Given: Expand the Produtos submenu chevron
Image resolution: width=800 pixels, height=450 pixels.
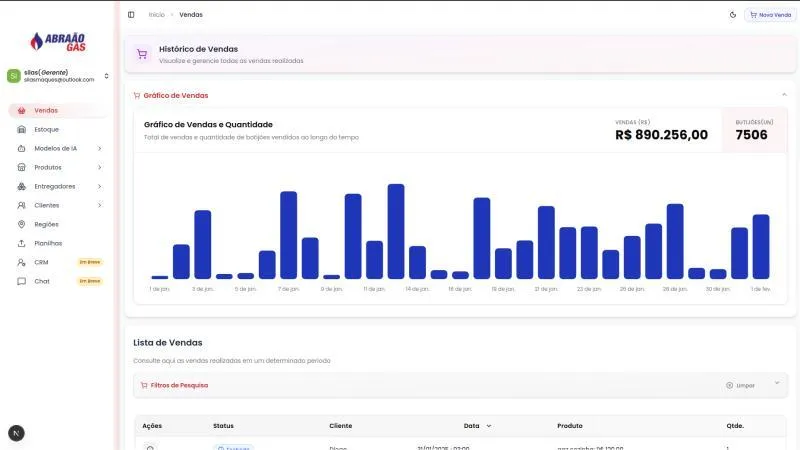Looking at the screenshot, I should pos(99,167).
